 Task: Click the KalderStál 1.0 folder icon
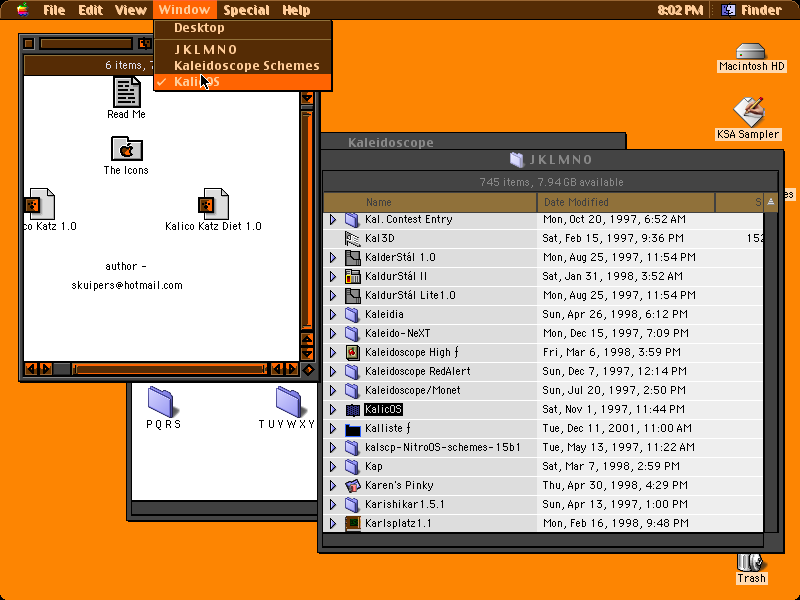352,257
